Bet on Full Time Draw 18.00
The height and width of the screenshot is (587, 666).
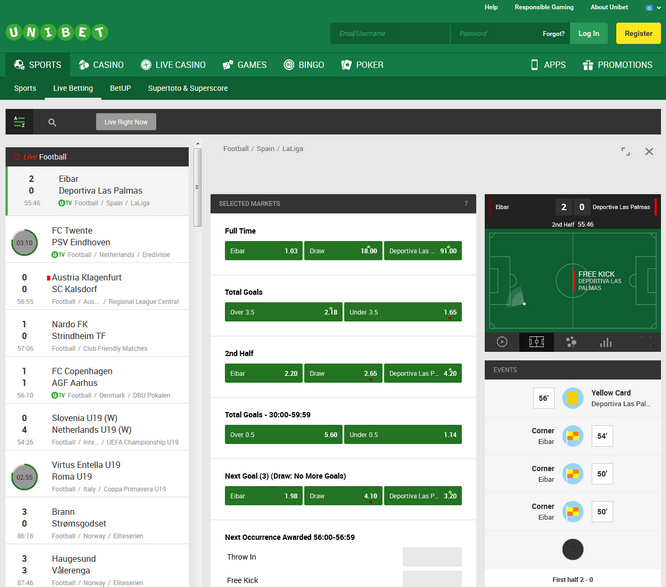[x=343, y=251]
